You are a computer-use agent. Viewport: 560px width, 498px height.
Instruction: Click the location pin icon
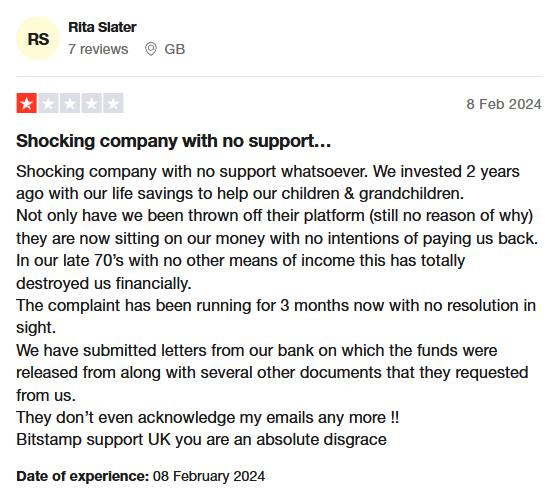coord(151,49)
